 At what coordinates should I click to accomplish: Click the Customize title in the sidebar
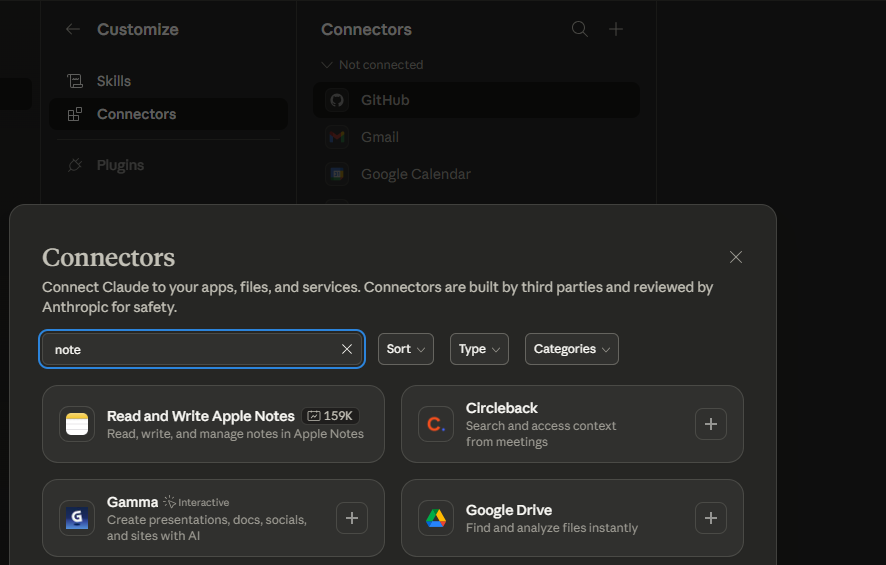pyautogui.click(x=138, y=29)
